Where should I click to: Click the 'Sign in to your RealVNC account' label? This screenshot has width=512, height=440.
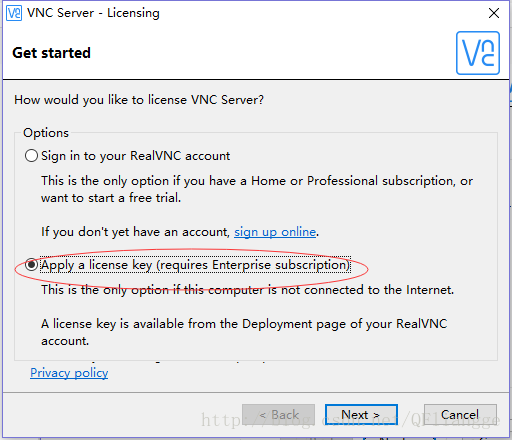135,156
